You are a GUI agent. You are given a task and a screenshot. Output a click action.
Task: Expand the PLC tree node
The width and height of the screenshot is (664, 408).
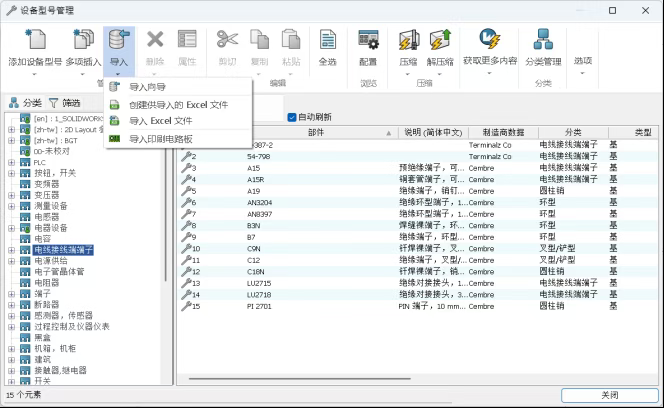pos(12,162)
